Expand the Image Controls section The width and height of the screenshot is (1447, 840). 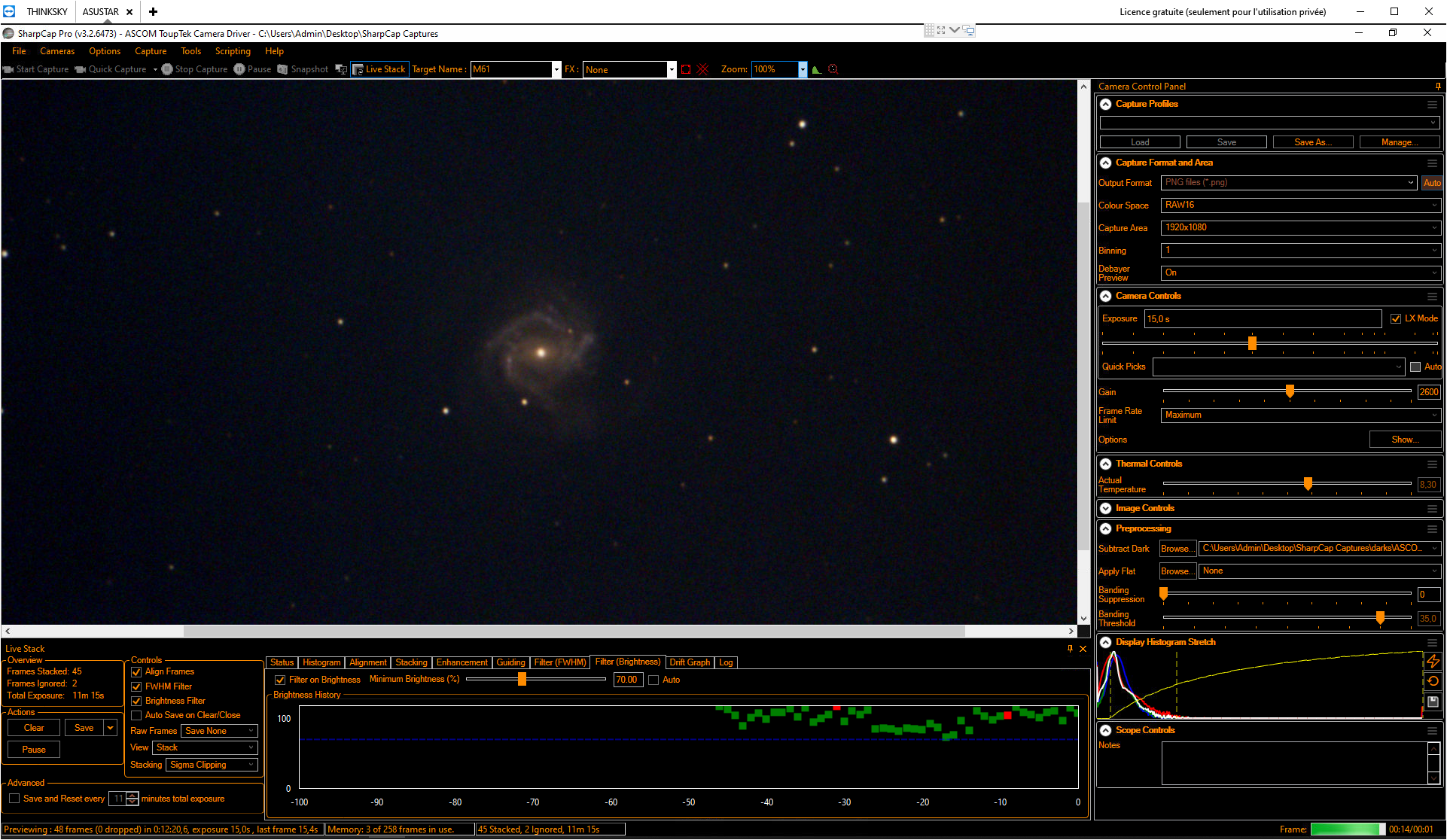pos(1105,509)
